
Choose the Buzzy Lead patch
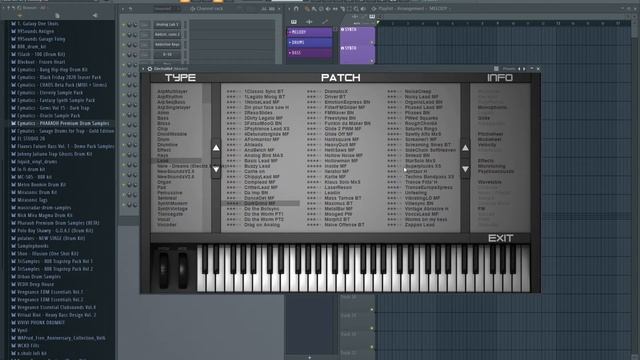point(257,166)
